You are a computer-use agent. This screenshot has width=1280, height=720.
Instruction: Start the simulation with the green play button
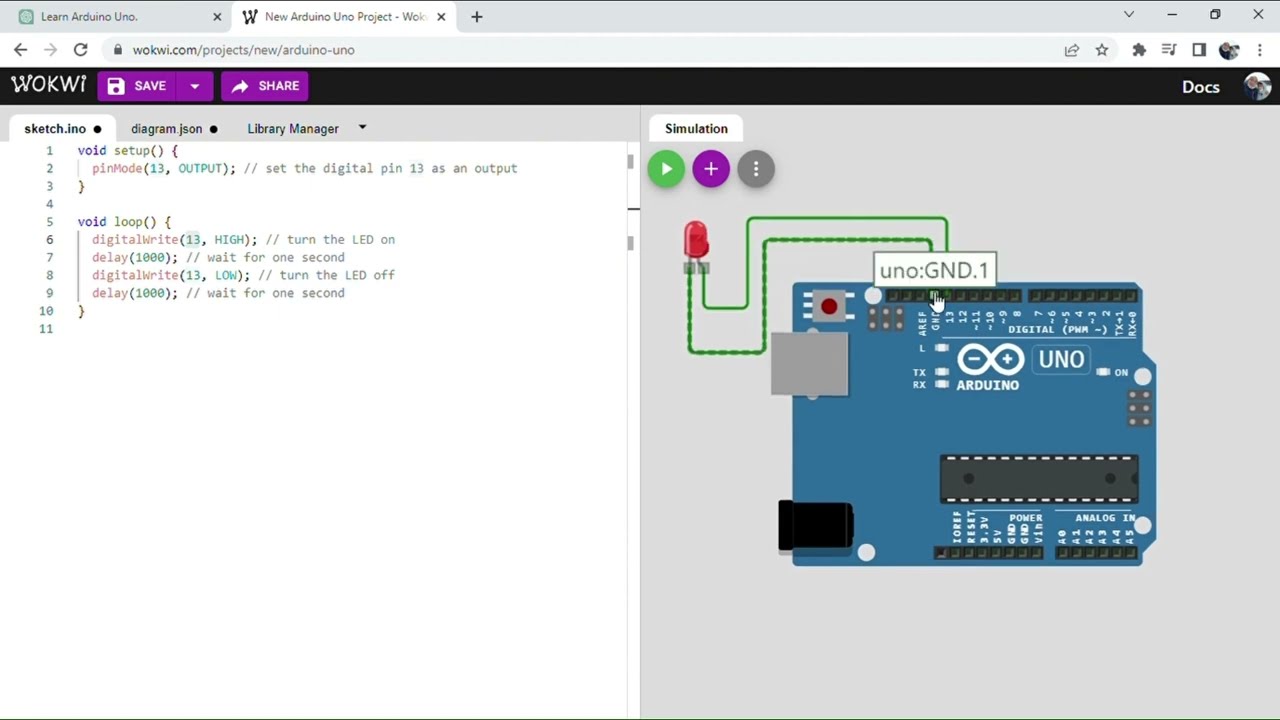point(666,169)
